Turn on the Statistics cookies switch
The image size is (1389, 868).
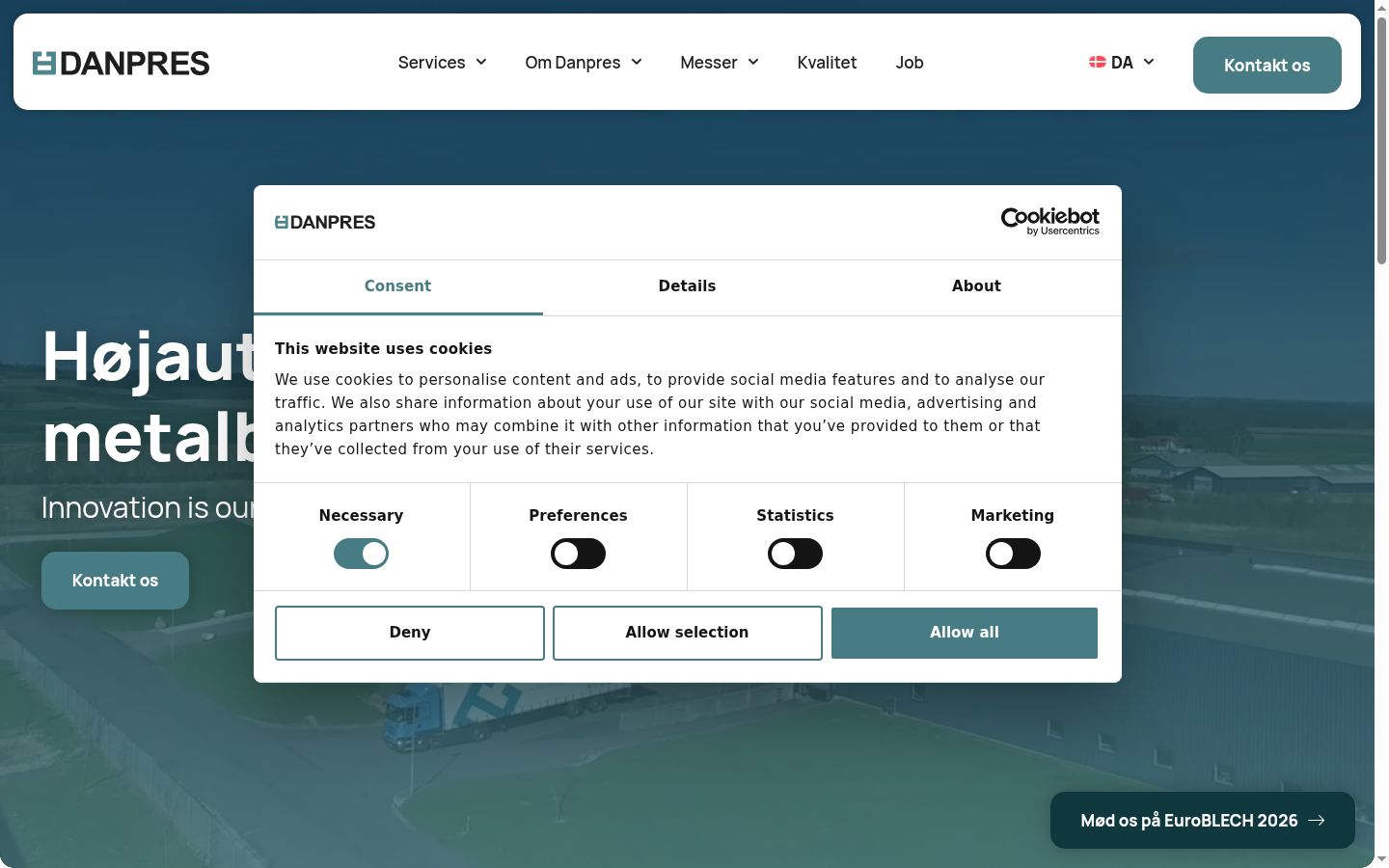pyautogui.click(x=795, y=554)
